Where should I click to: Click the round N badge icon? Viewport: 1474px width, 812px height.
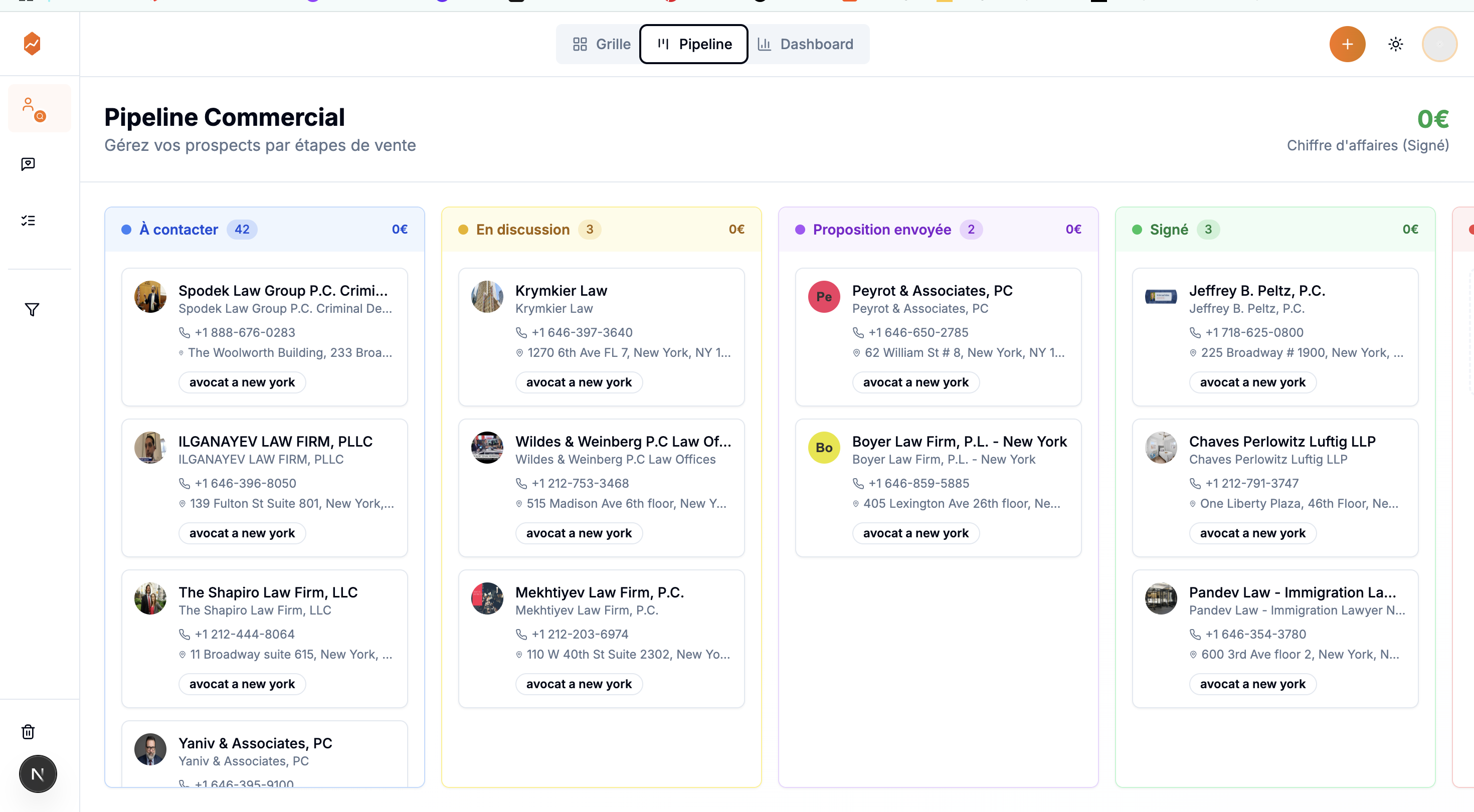tap(38, 774)
